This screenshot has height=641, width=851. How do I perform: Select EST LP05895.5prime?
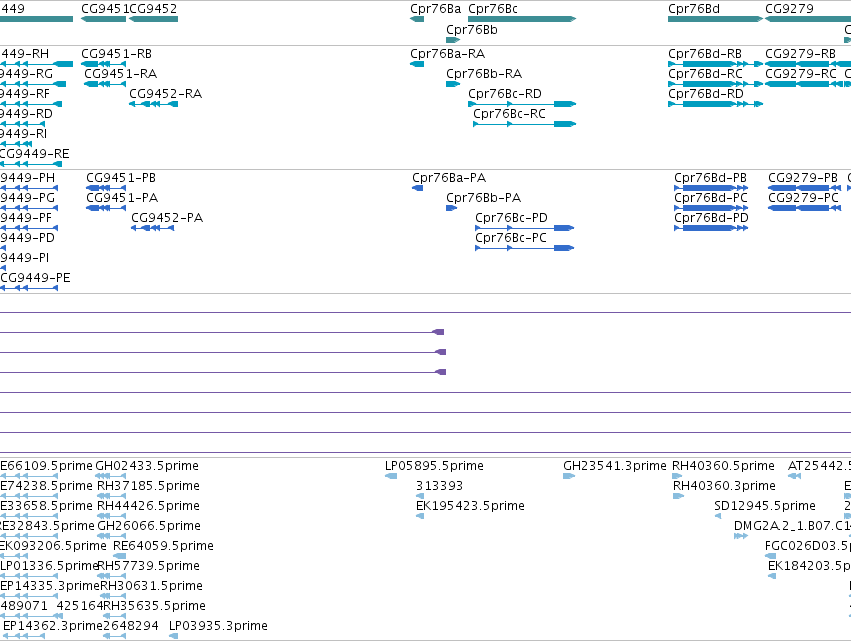(434, 466)
